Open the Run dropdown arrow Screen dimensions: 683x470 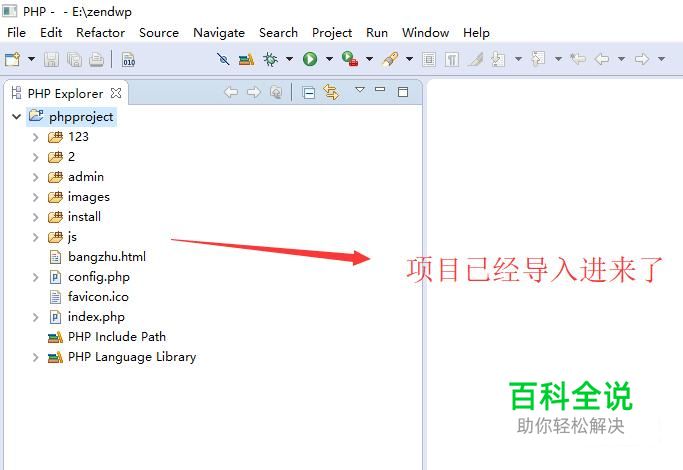(329, 59)
